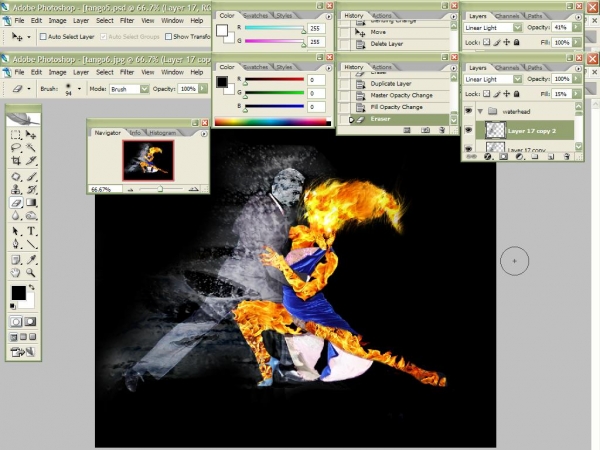This screenshot has width=600, height=450.
Task: Select the Eraser tool in toolbox
Action: 16,202
